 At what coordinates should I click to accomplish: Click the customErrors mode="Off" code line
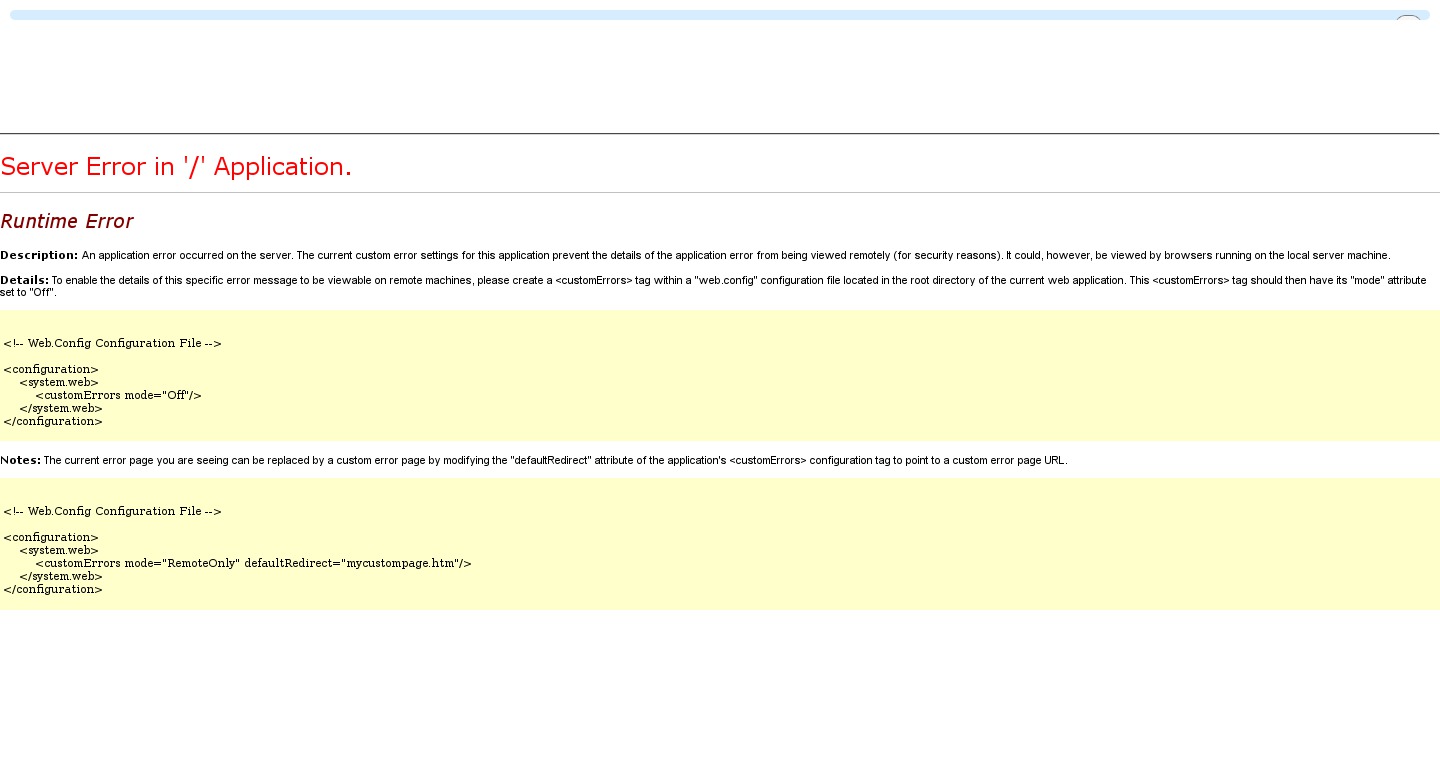coord(118,395)
